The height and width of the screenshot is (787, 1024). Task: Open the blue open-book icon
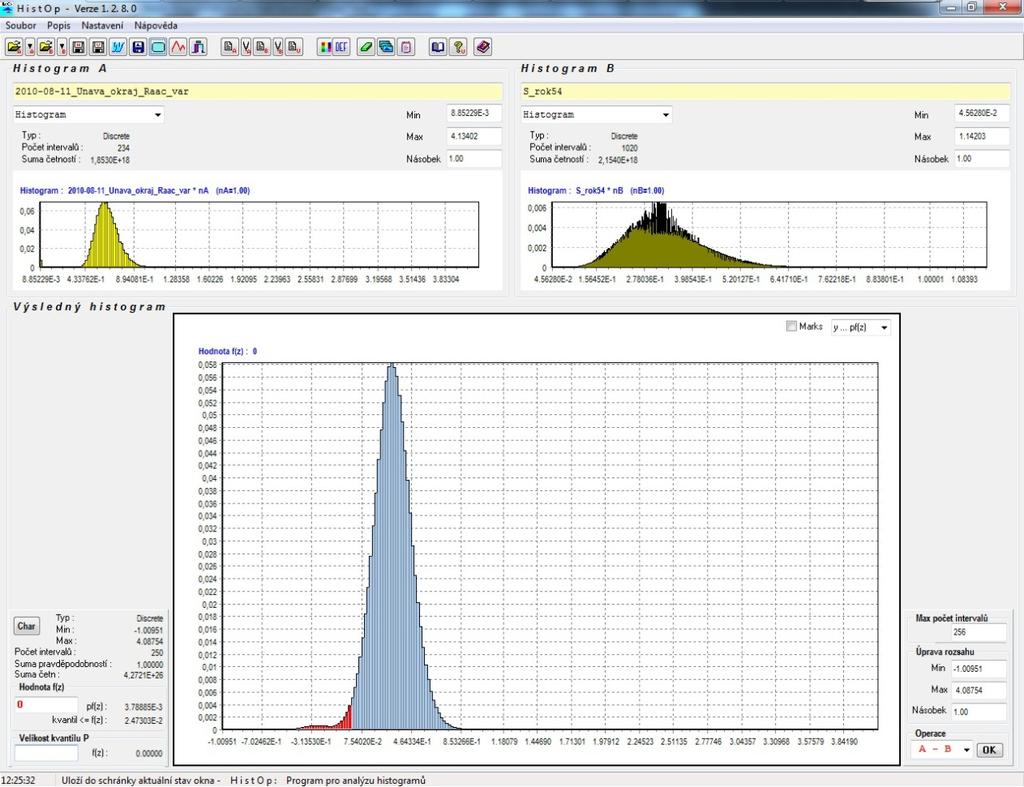438,47
